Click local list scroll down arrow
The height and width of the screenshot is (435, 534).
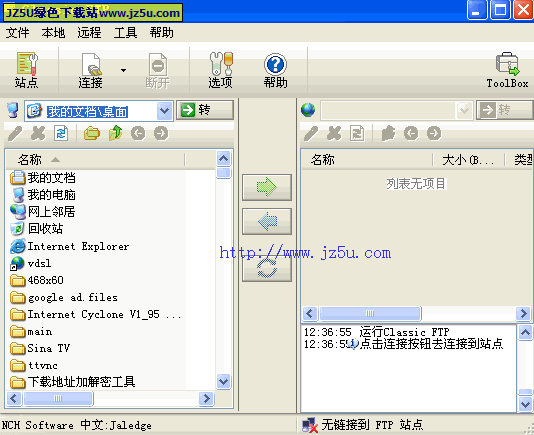pyautogui.click(x=224, y=381)
